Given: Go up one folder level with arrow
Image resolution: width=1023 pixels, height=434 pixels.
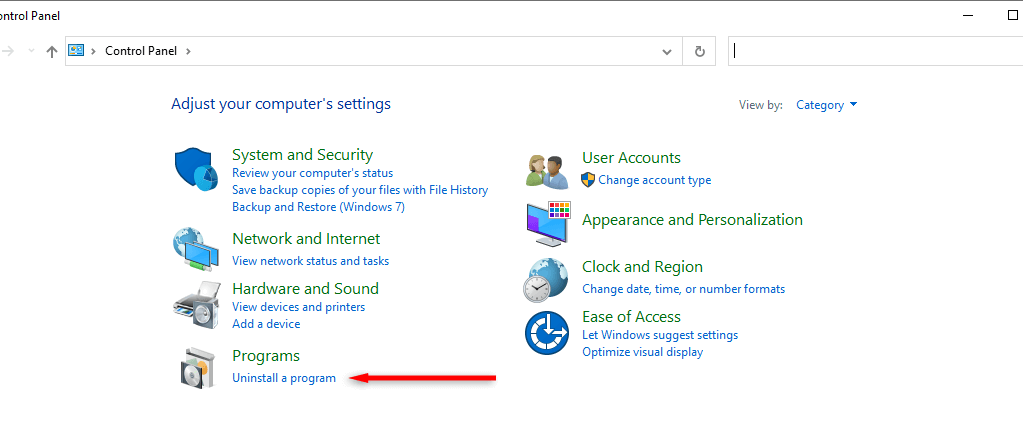Looking at the screenshot, I should (x=52, y=51).
